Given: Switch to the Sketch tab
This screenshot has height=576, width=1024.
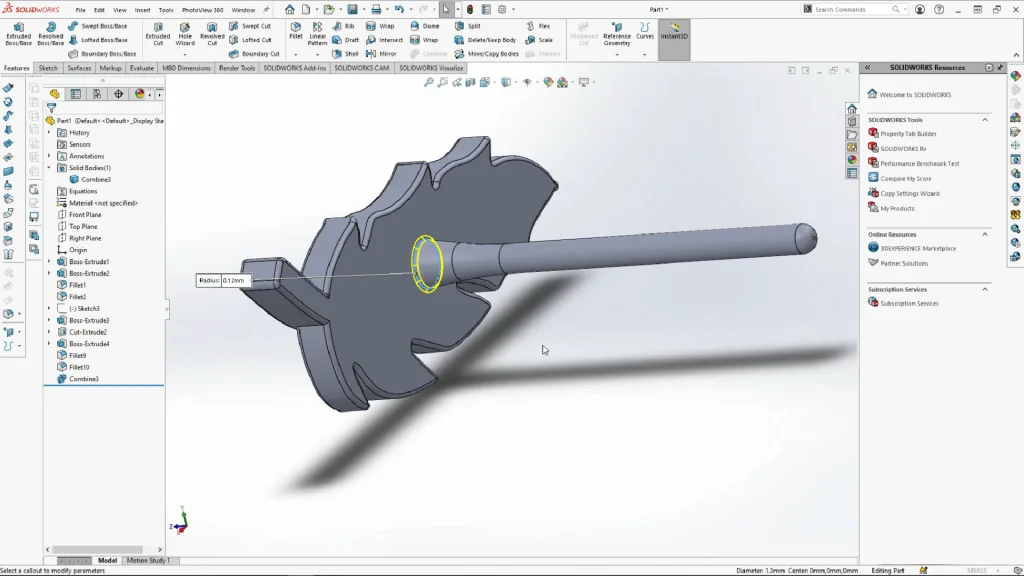Looking at the screenshot, I should pos(48,68).
